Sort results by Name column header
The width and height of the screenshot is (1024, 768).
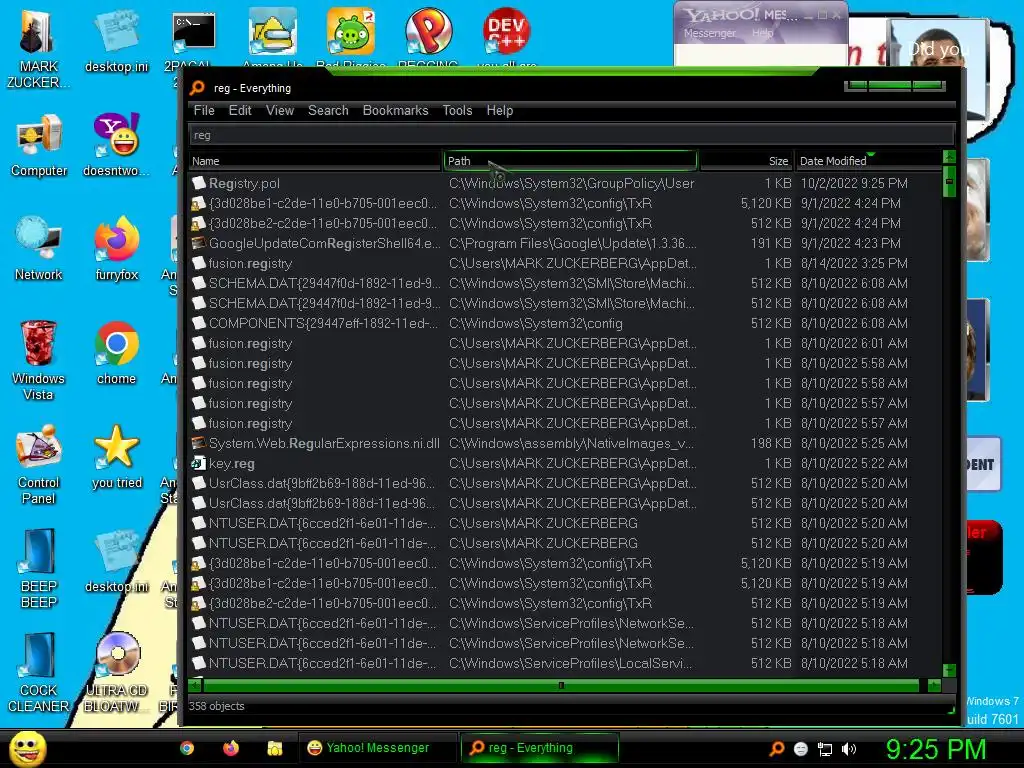pyautogui.click(x=315, y=161)
